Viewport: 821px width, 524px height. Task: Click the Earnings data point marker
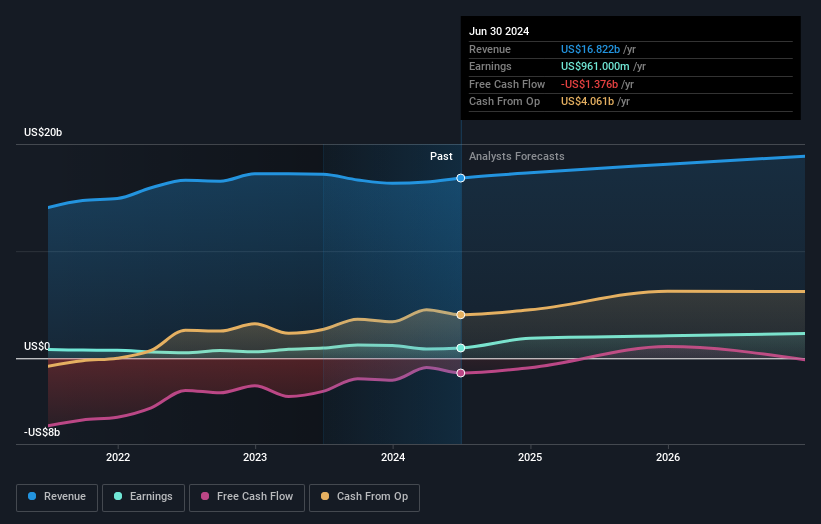[461, 348]
